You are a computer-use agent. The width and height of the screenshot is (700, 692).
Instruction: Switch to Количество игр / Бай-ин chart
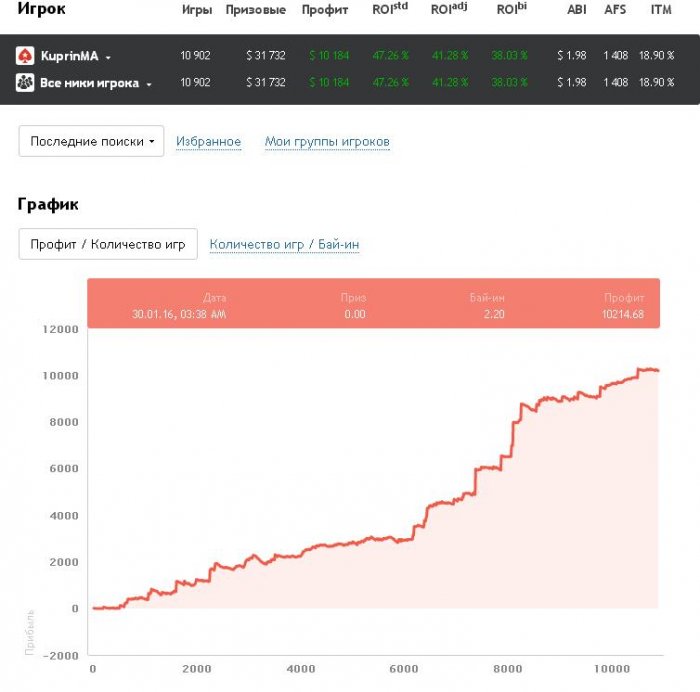click(284, 244)
